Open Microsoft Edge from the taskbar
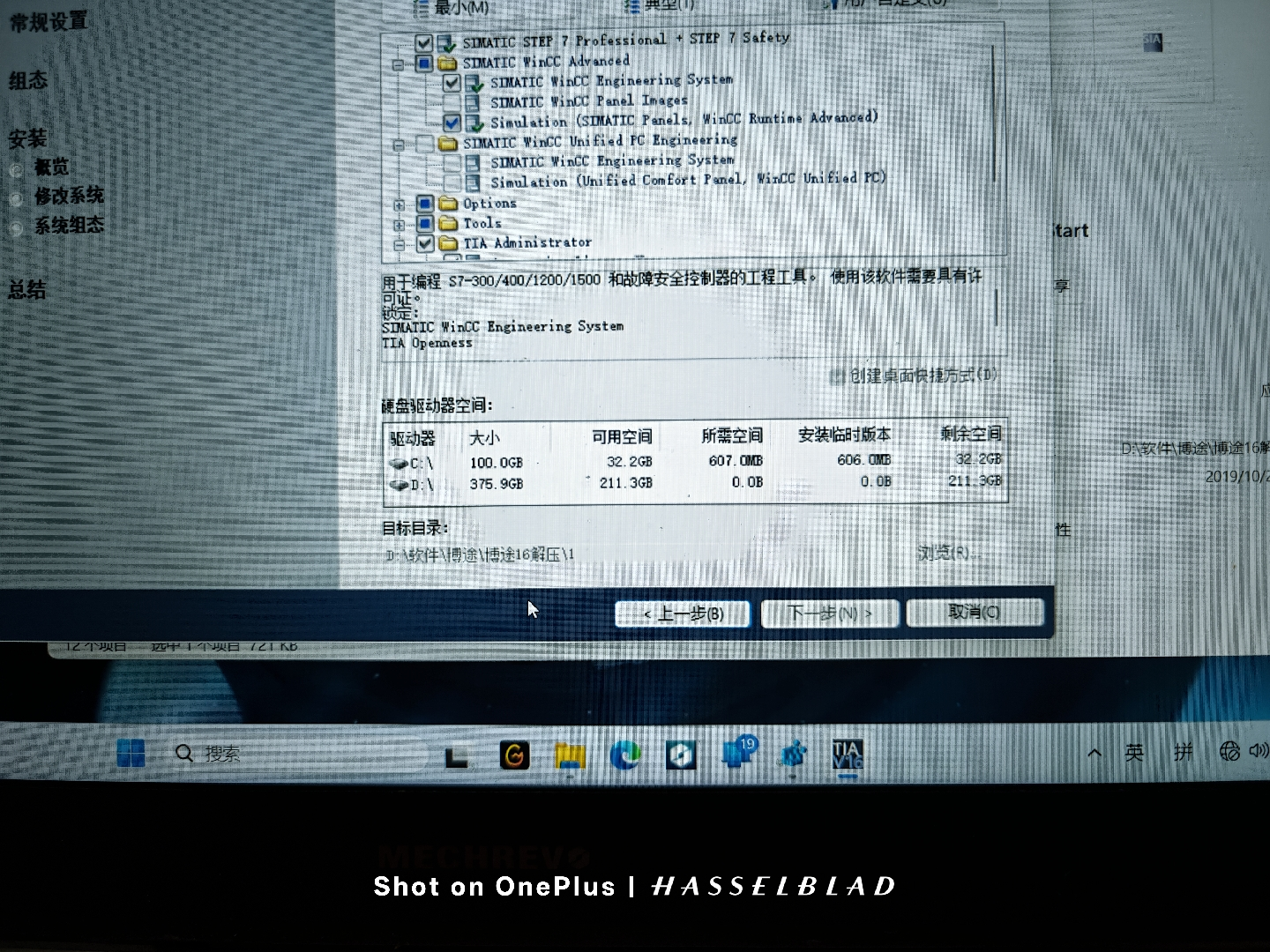 click(625, 755)
